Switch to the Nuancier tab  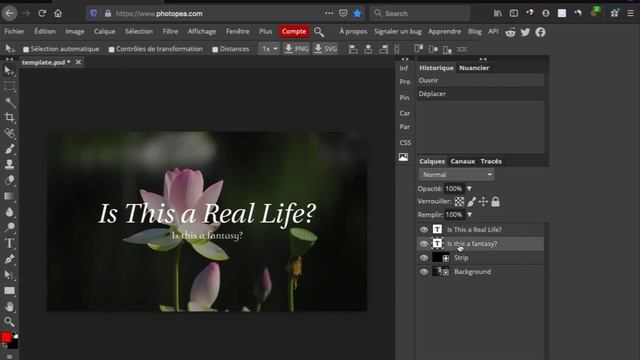coord(474,68)
